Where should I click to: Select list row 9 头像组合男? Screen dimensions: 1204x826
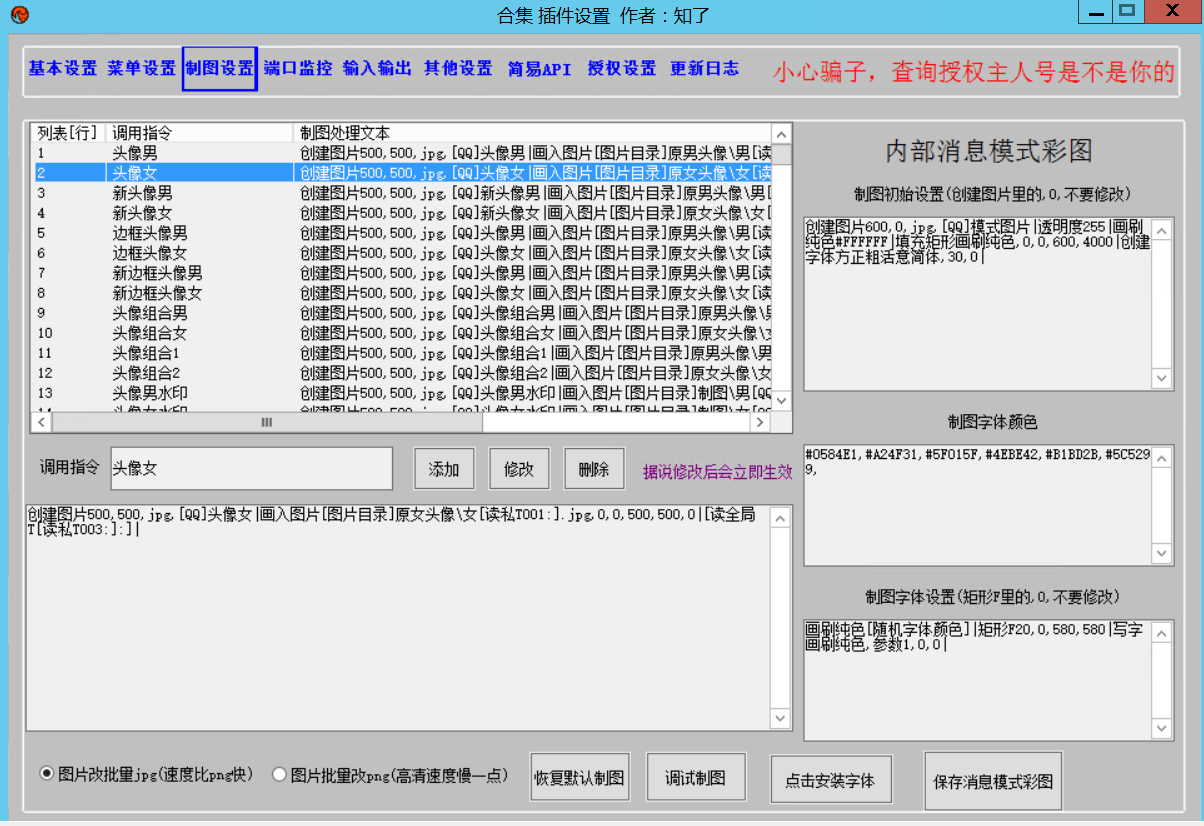402,313
